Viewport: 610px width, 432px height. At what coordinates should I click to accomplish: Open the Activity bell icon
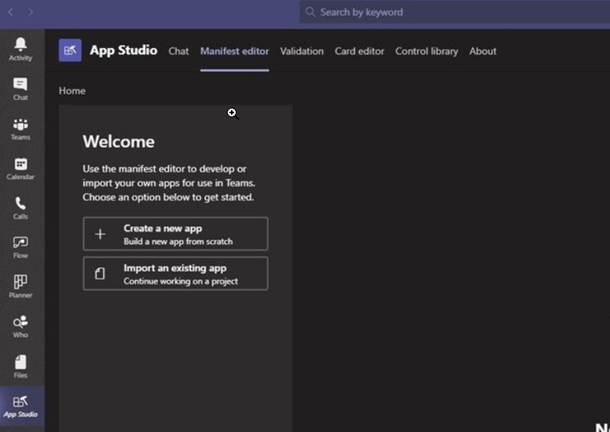point(21,49)
